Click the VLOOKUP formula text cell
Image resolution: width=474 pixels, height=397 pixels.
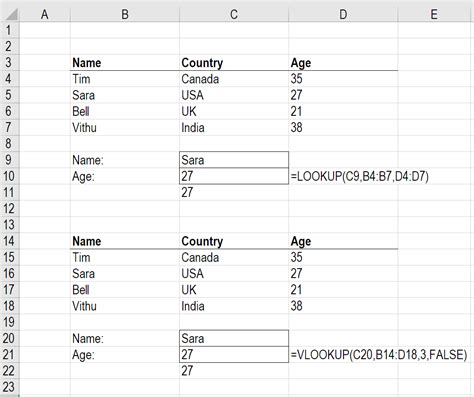pyautogui.click(x=379, y=354)
